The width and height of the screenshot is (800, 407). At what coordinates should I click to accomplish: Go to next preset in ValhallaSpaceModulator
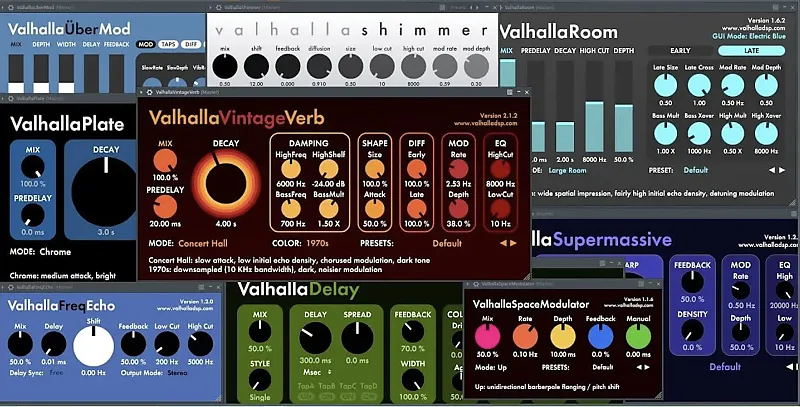coord(647,367)
